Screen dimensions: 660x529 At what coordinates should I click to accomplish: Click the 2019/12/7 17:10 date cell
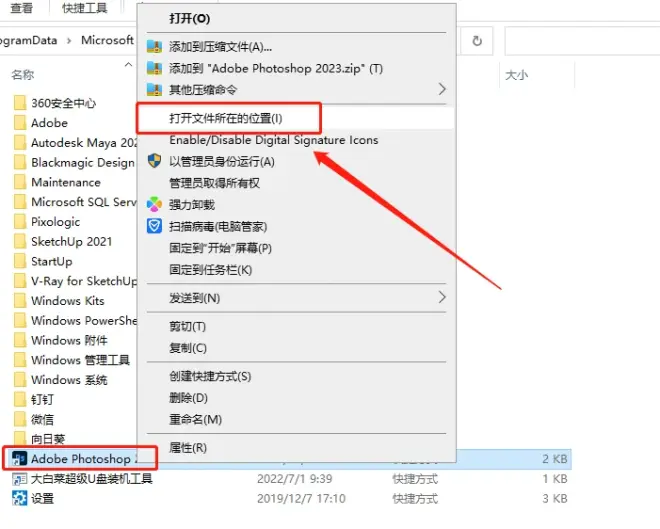301,499
